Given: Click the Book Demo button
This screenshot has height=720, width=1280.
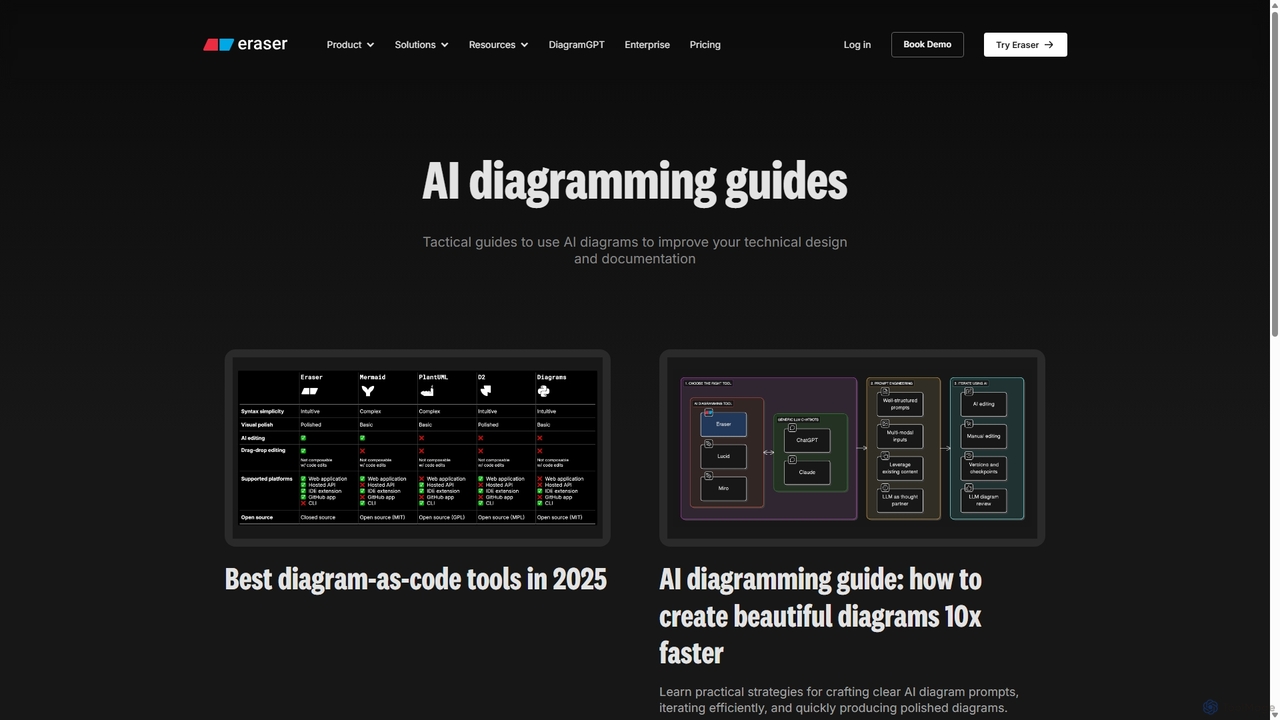Looking at the screenshot, I should 927,44.
